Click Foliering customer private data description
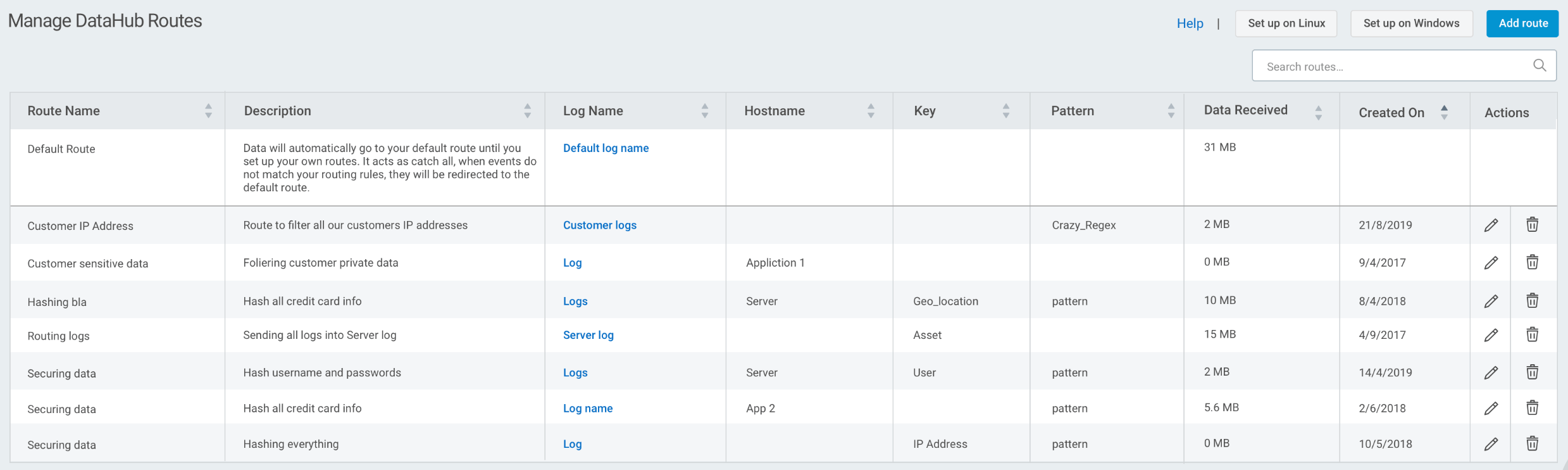The image size is (1568, 470). pyautogui.click(x=321, y=263)
